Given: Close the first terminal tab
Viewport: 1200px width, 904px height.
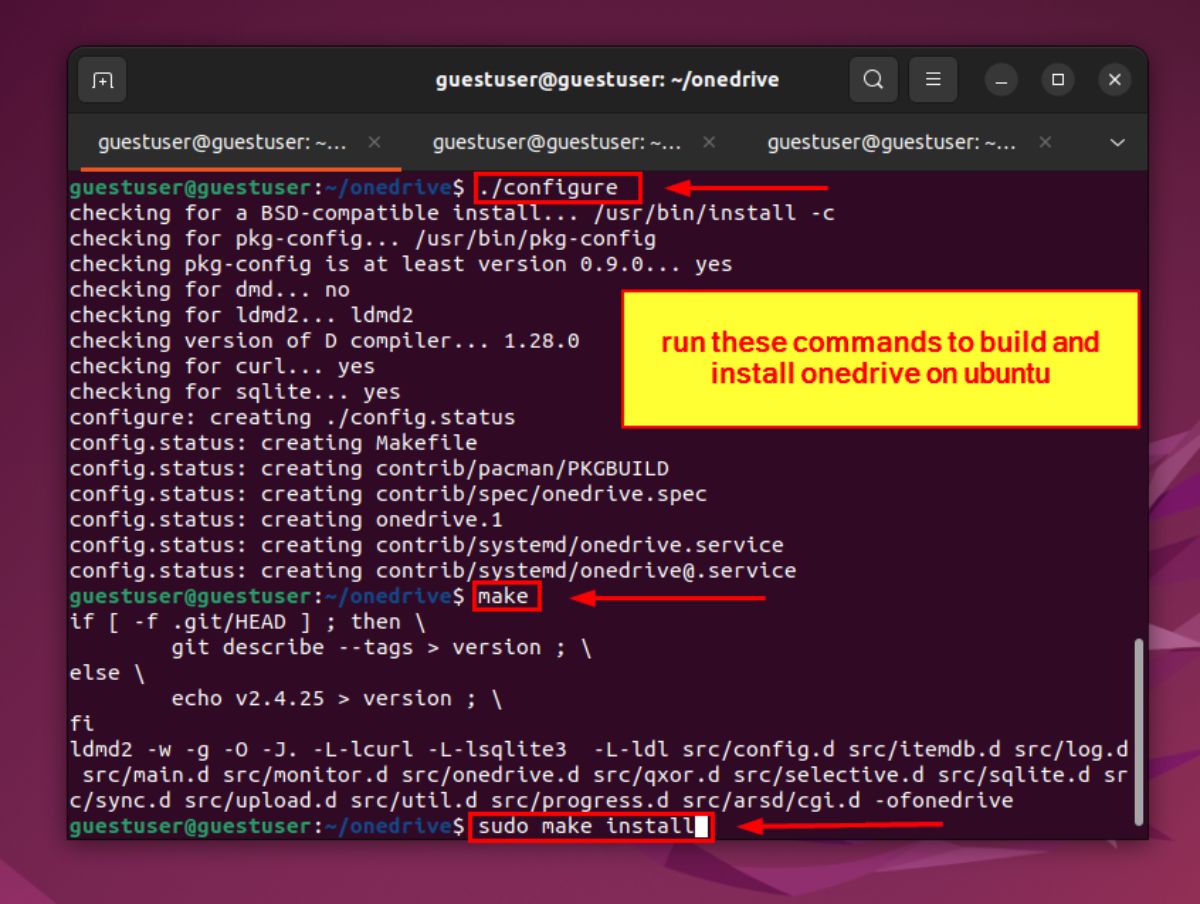Looking at the screenshot, I should coord(373,142).
